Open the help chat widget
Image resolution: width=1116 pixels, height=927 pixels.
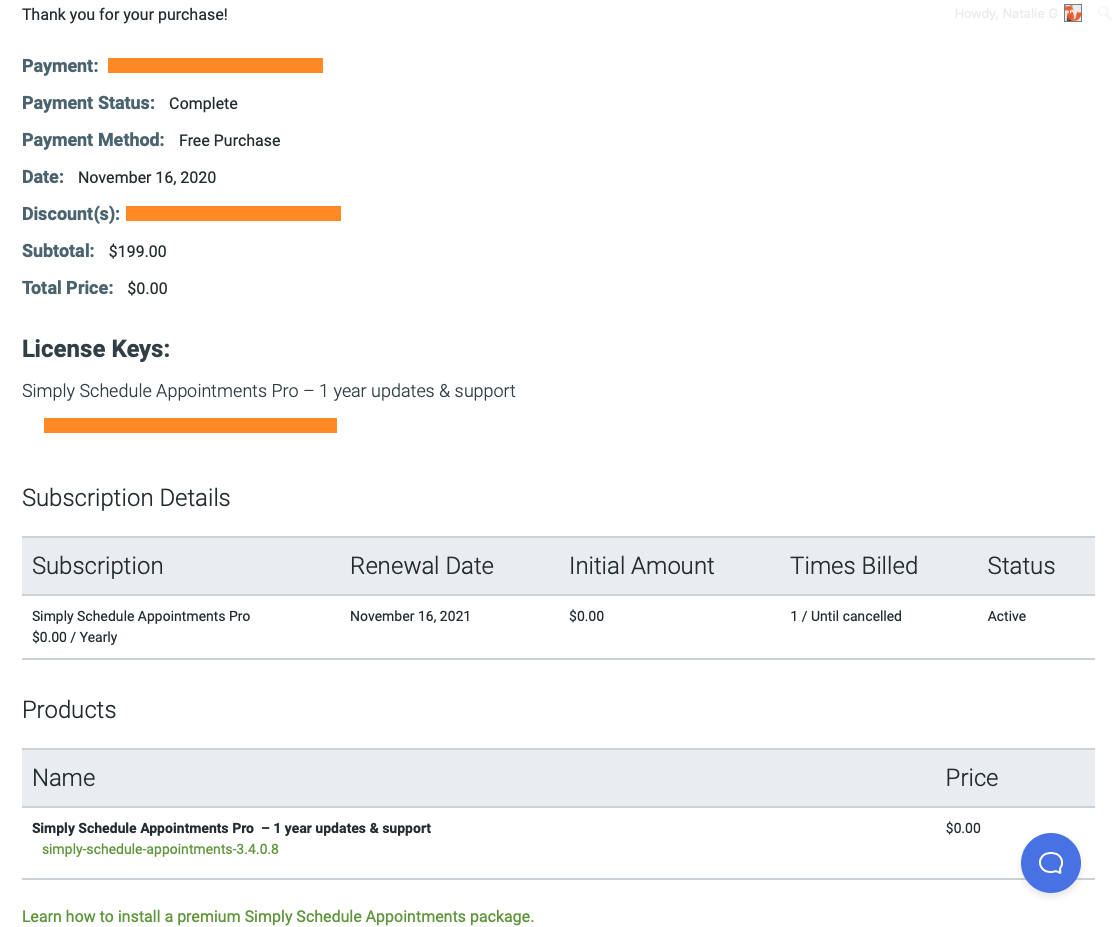1050,862
